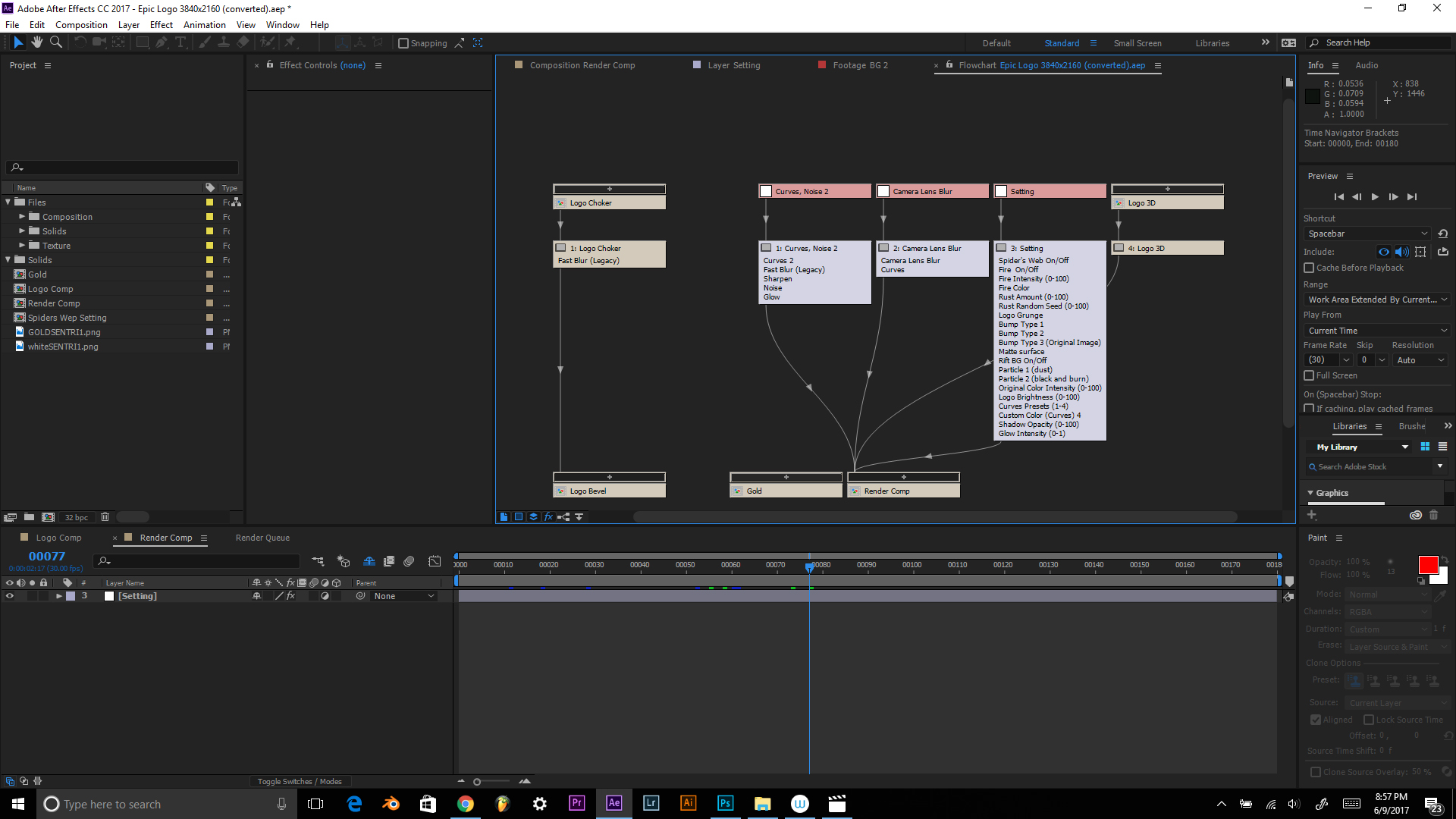Click the Render Queue tab icon
This screenshot has height=819, width=1456.
tap(262, 537)
